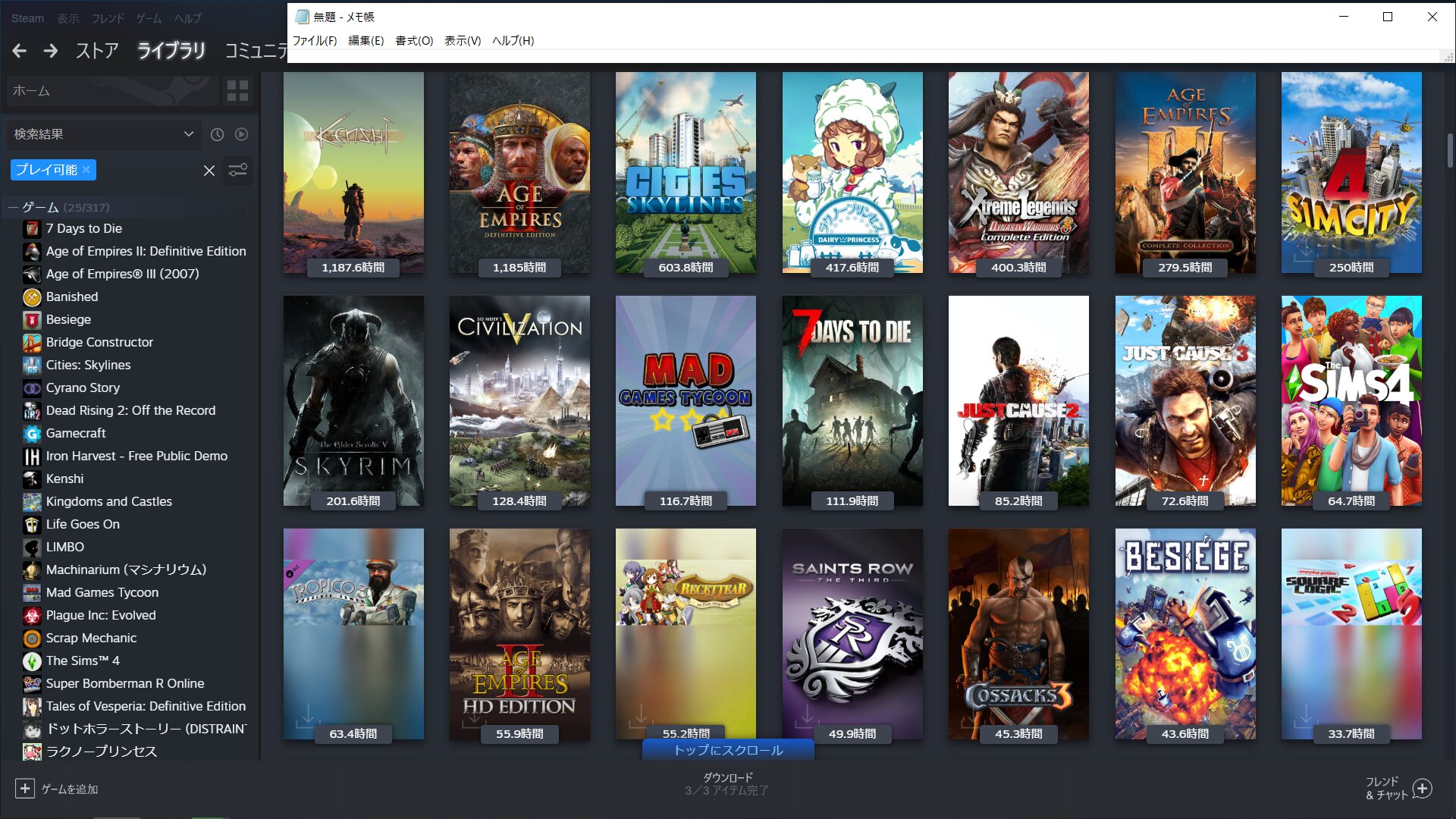Screen dimensions: 1456x819
Task: Click the forward navigation arrow
Action: 51,51
